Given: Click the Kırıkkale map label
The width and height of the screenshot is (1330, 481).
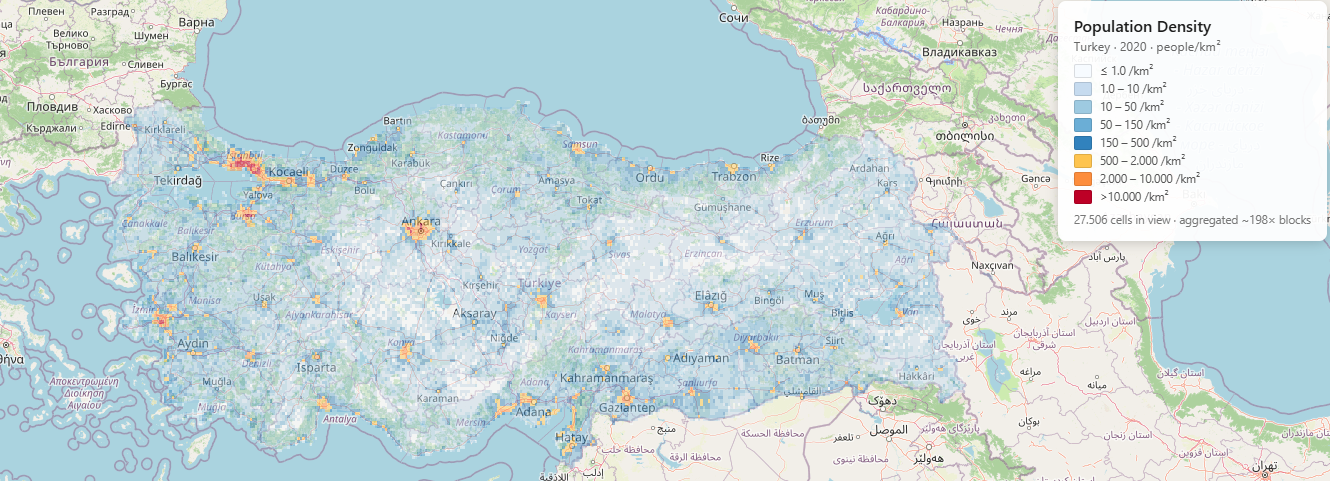Looking at the screenshot, I should pyautogui.click(x=450, y=243).
